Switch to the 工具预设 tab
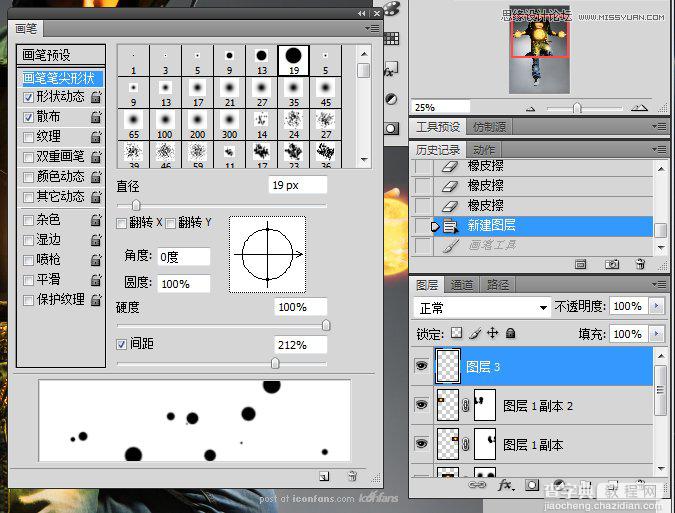The image size is (675, 513). tap(438, 127)
